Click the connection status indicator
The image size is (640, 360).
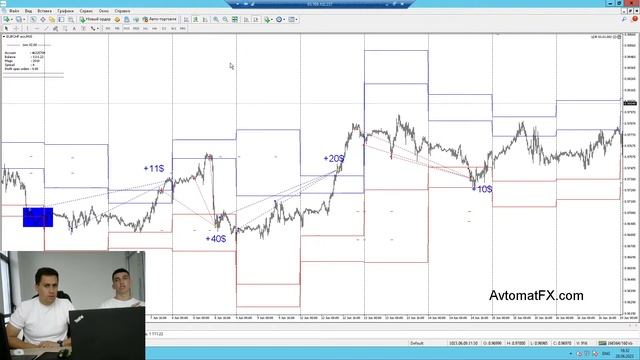pos(615,343)
